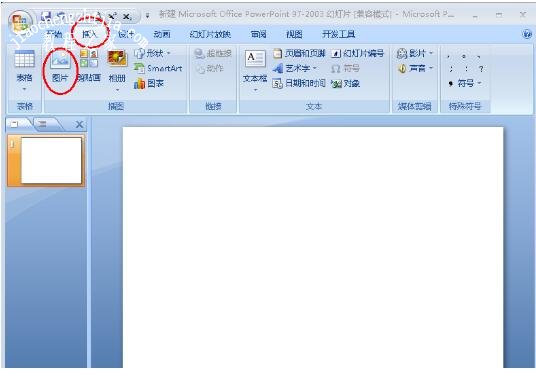Insert a 图表 chart
Image resolution: width=536 pixels, height=370 pixels.
[149, 83]
